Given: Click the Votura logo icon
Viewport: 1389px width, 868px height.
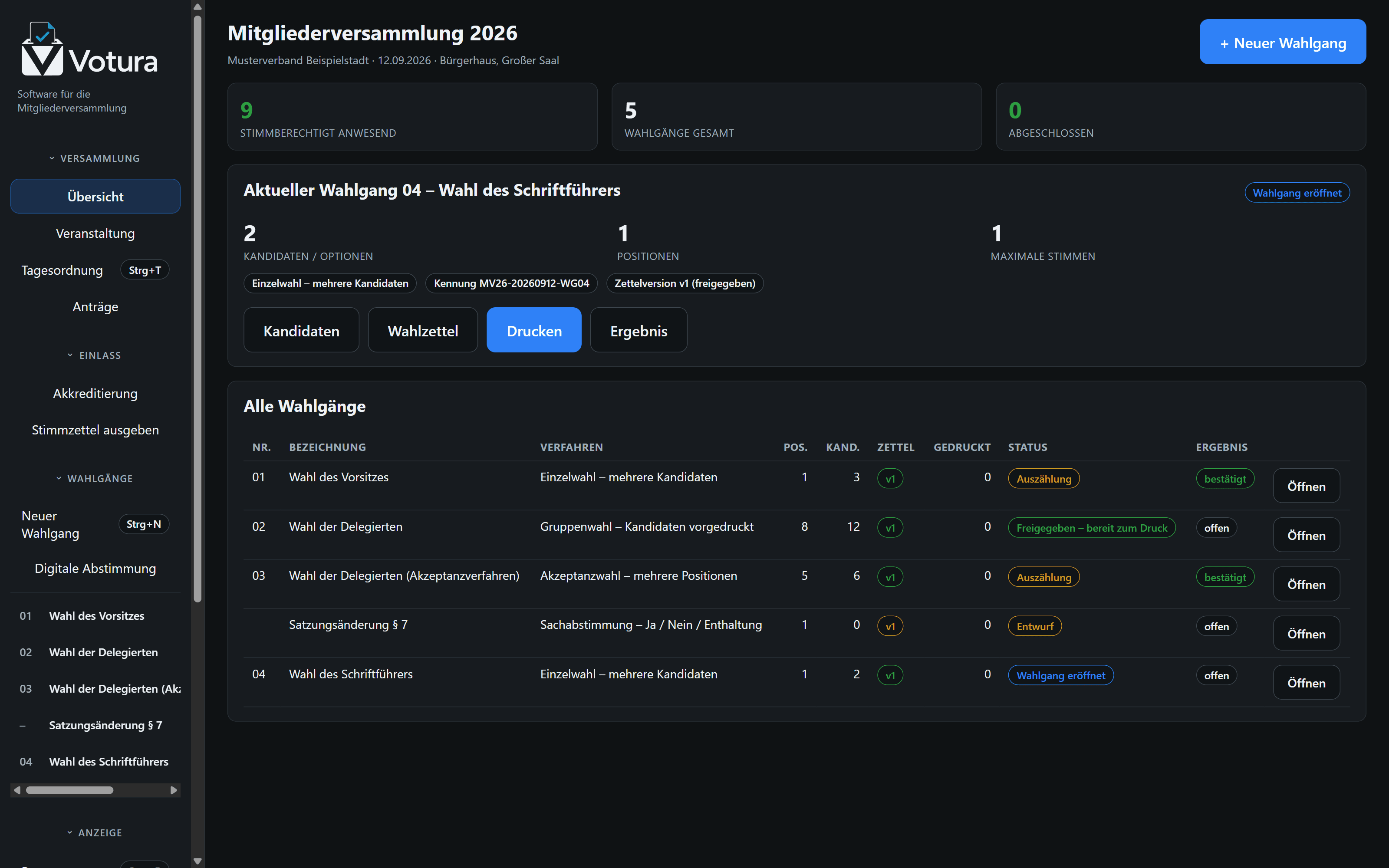Looking at the screenshot, I should [x=42, y=49].
